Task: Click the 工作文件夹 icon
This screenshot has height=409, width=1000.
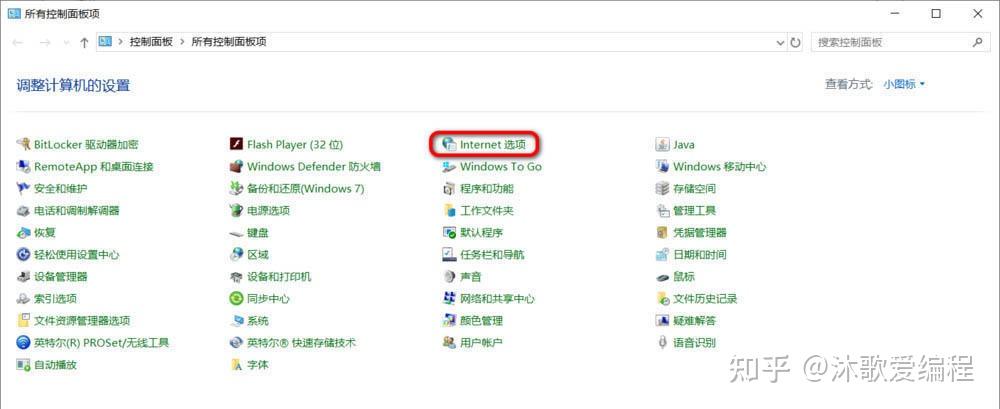Action: click(x=449, y=211)
